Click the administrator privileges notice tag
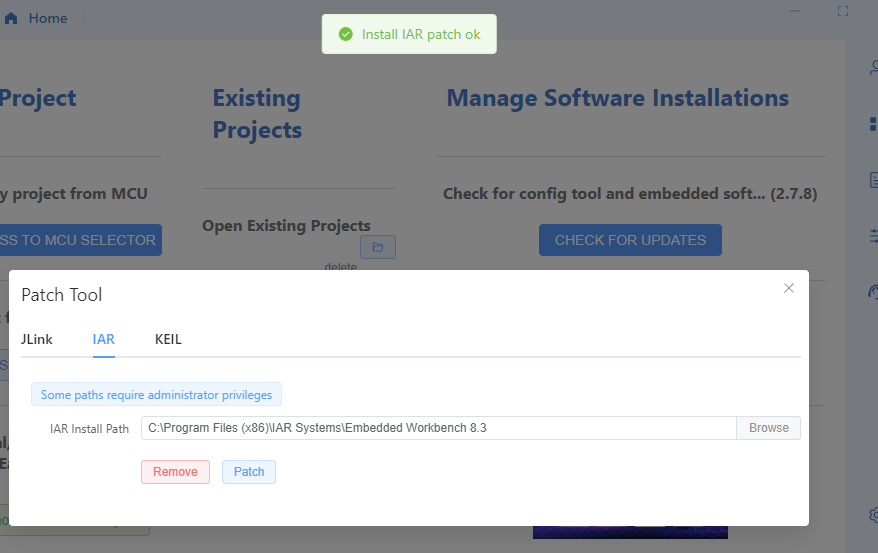This screenshot has height=553, width=878. point(157,395)
